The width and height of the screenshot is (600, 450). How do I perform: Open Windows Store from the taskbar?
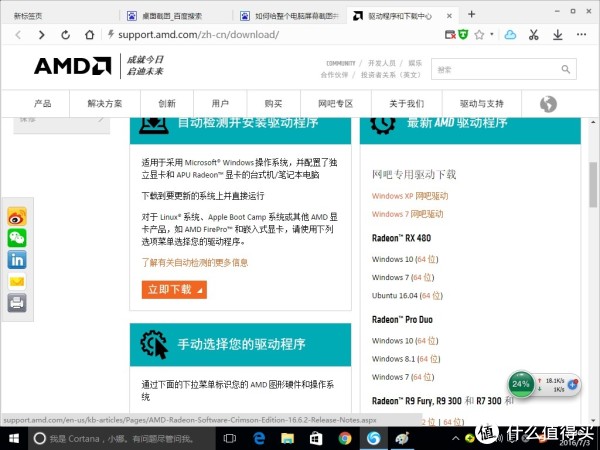(x=316, y=438)
